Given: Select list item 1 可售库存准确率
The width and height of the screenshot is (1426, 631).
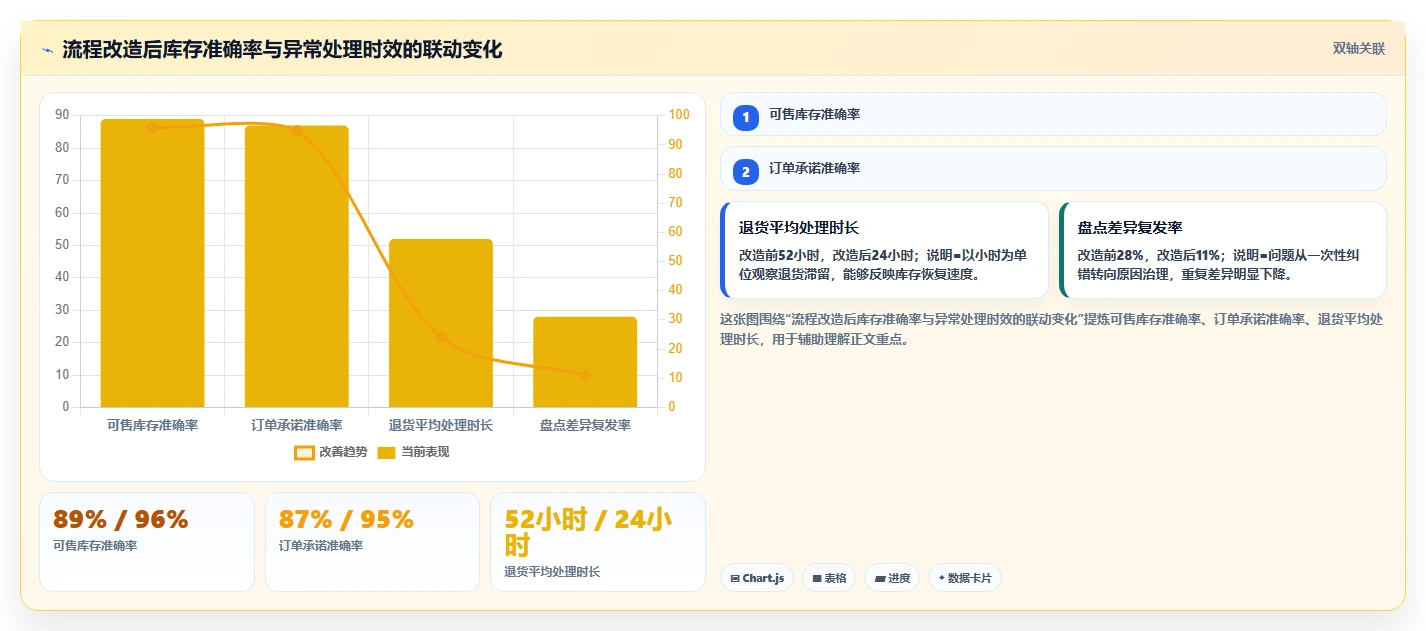Looking at the screenshot, I should click(x=1053, y=114).
